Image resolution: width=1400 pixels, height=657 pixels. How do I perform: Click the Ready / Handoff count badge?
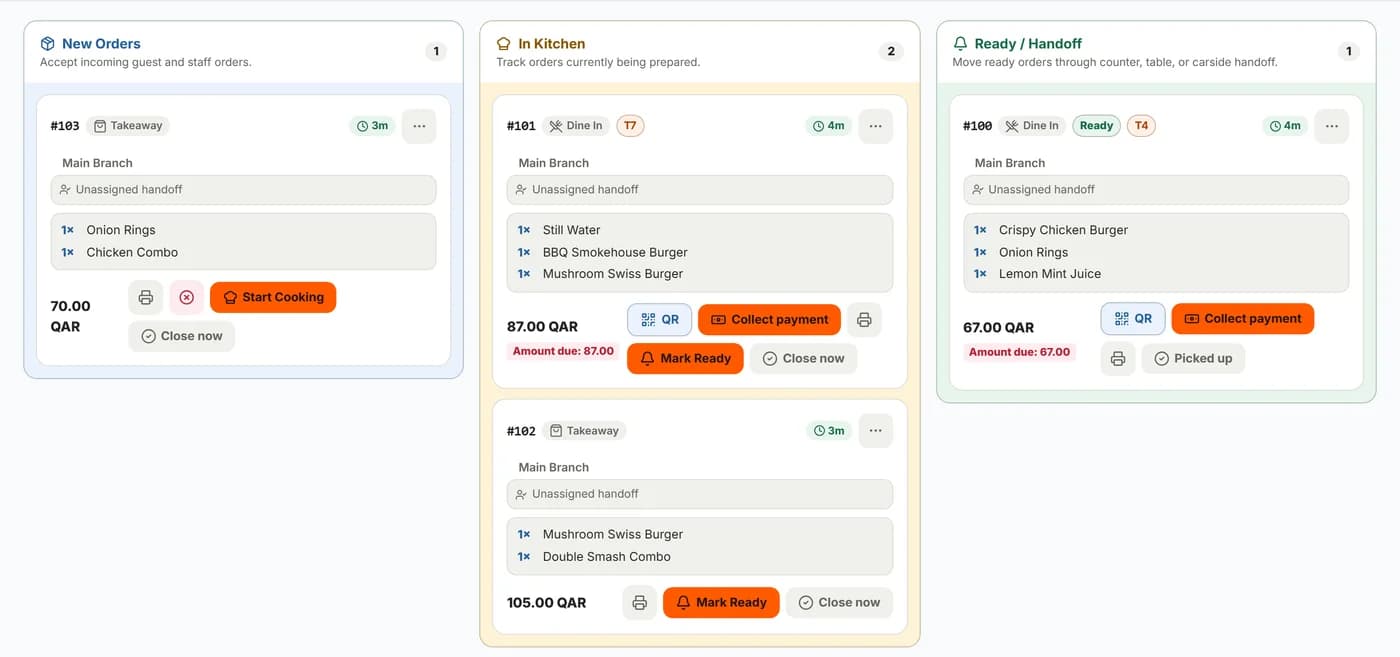(x=1348, y=51)
